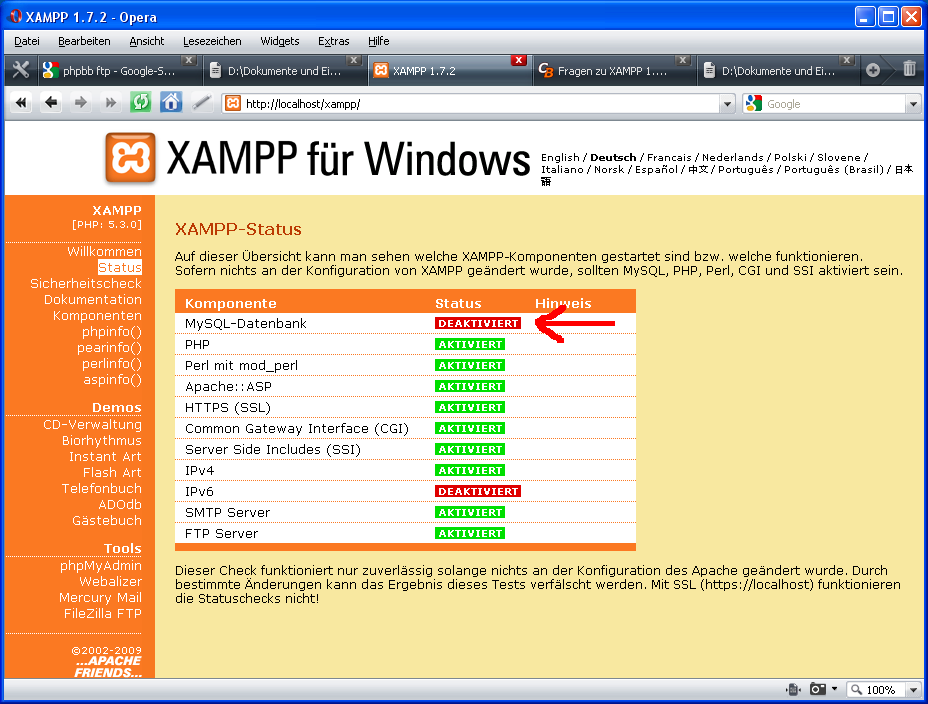Open the Datei menu

click(x=27, y=41)
